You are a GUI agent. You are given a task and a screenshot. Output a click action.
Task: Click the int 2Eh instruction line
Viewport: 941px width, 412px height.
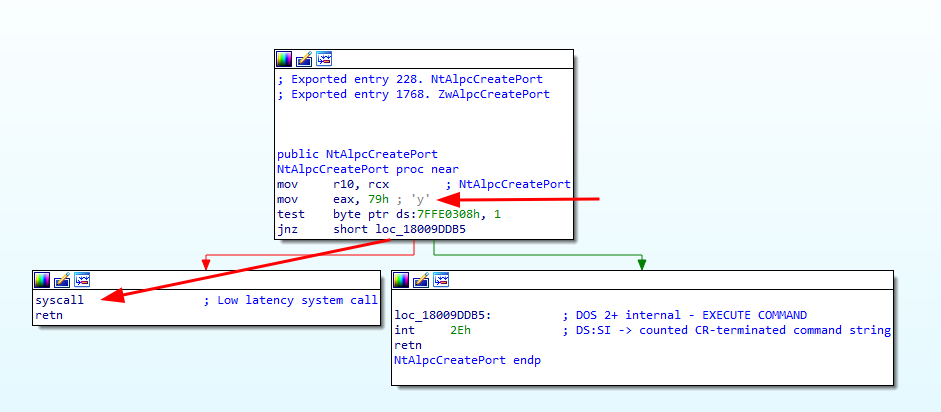[x=430, y=330]
